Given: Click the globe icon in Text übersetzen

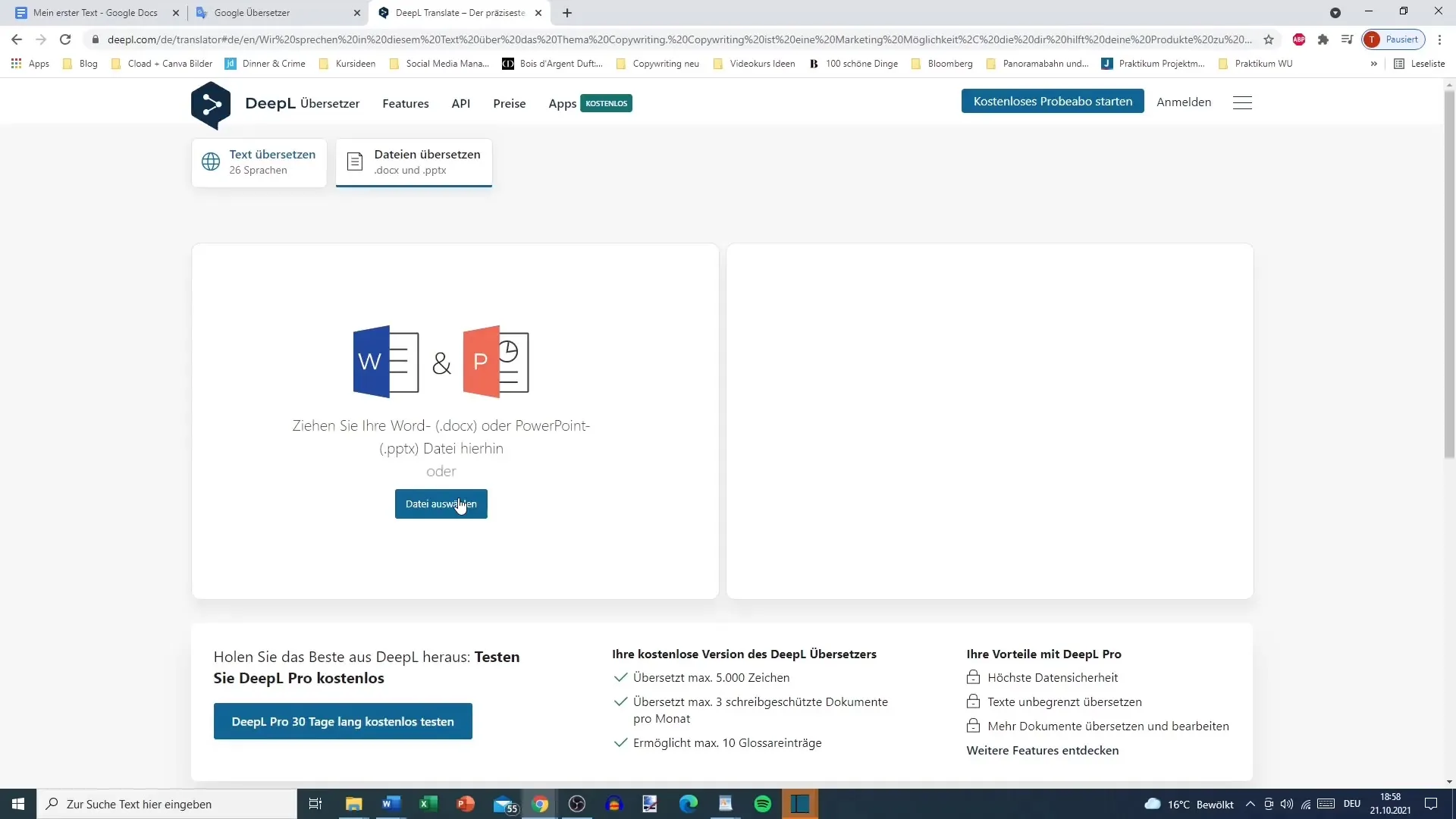Looking at the screenshot, I should pyautogui.click(x=211, y=162).
